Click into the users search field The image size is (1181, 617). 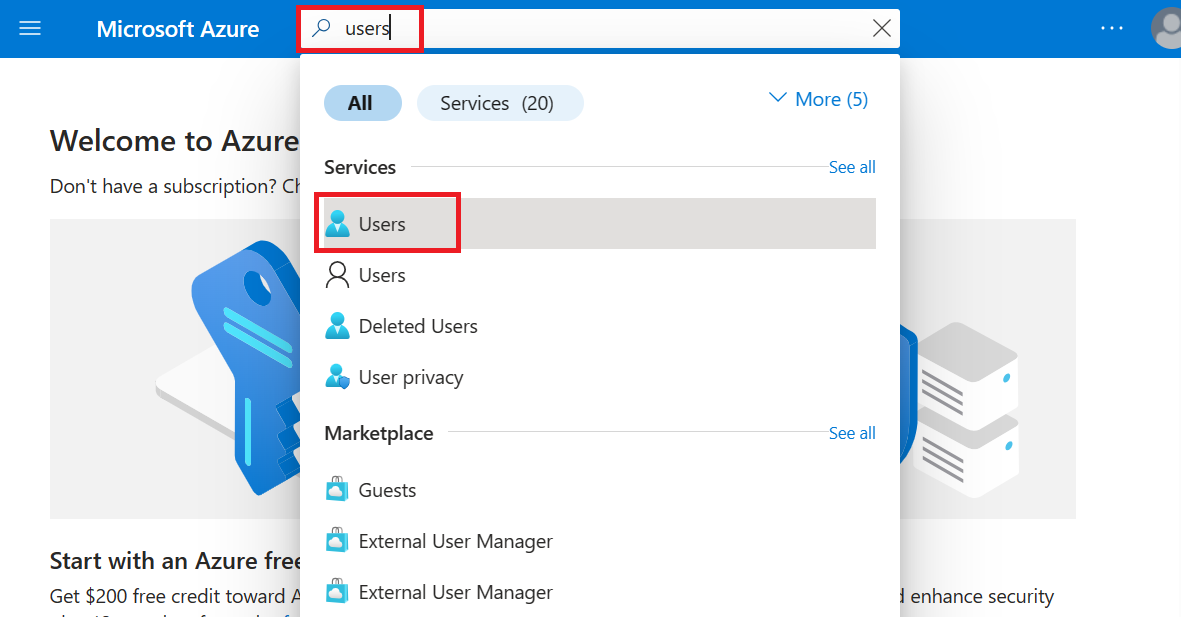tap(599, 29)
